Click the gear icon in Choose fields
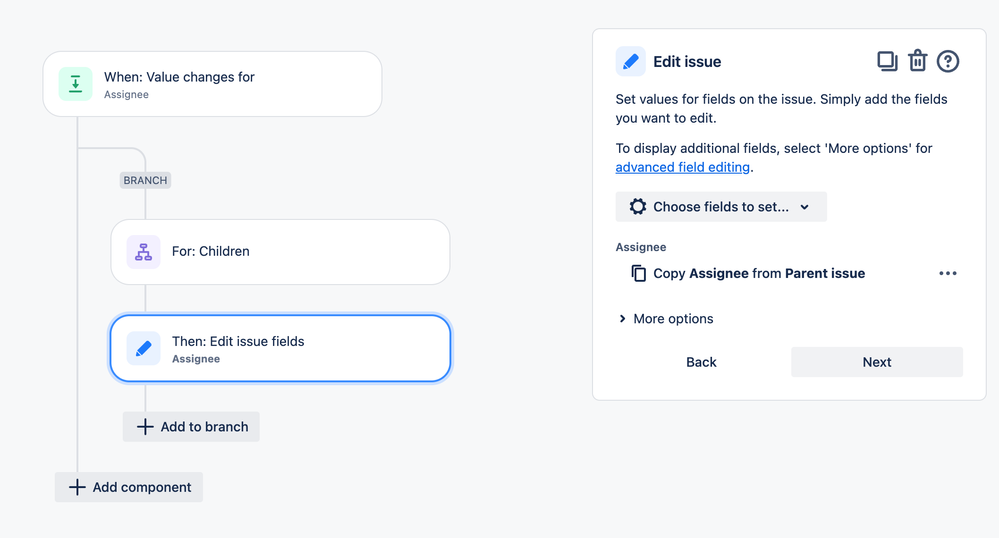 tap(637, 207)
